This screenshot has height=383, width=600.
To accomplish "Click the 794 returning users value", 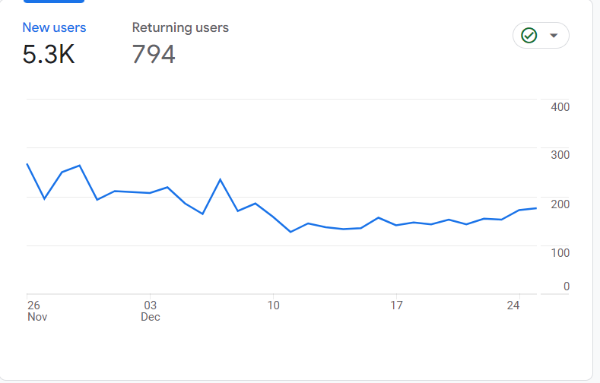I will [x=154, y=54].
